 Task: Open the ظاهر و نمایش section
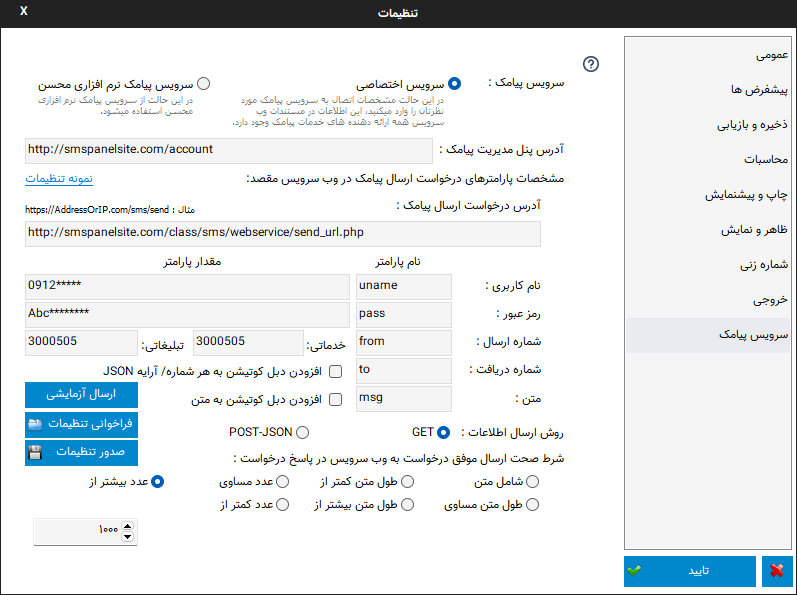coord(708,230)
